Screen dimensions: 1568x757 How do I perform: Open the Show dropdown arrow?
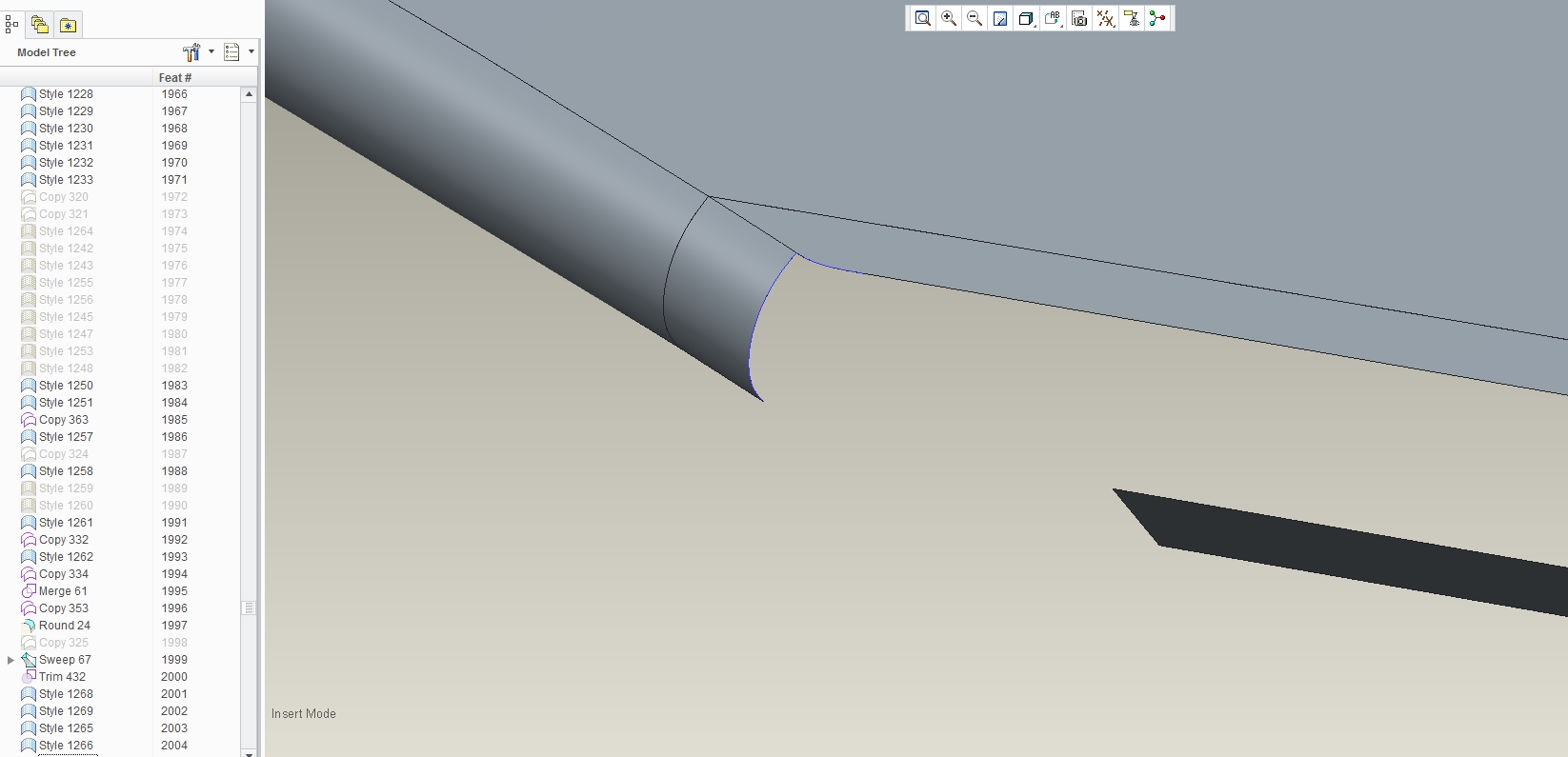(251, 51)
